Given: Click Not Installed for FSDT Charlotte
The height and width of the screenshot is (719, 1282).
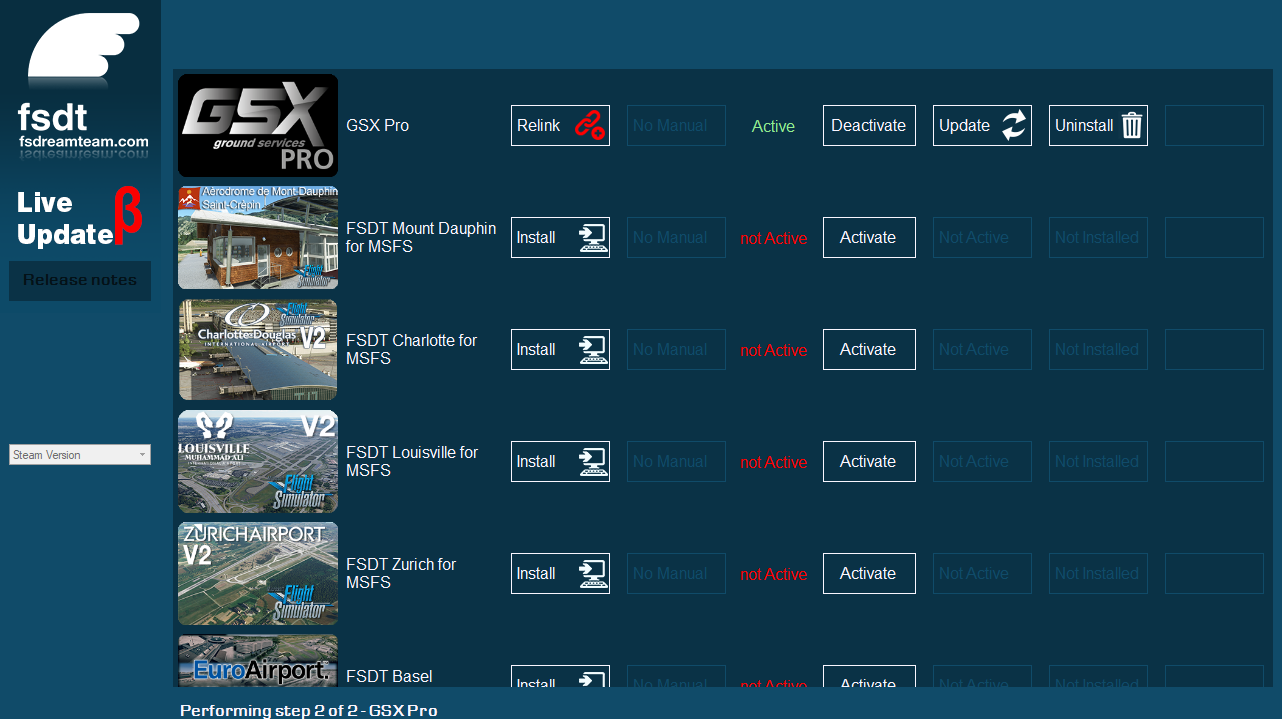Looking at the screenshot, I should tap(1098, 350).
